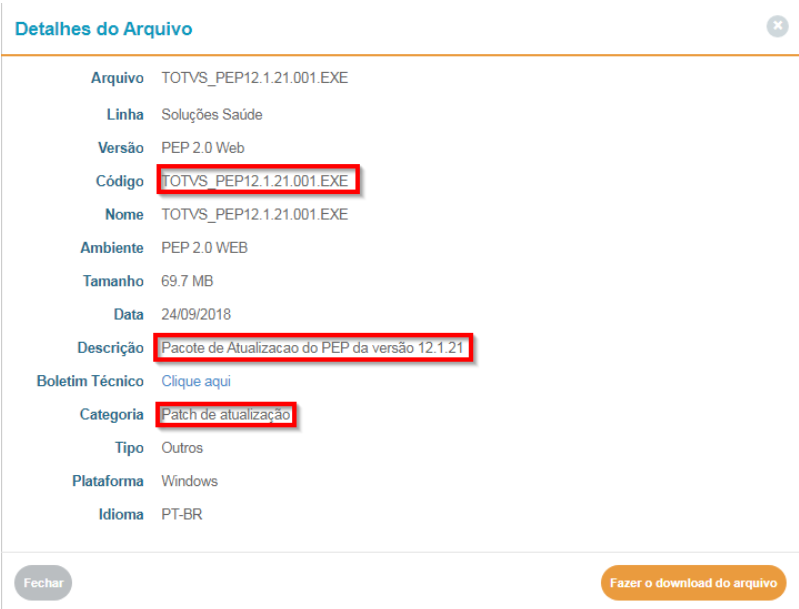Click the Nome field file name
The height and width of the screenshot is (609, 799).
click(255, 215)
